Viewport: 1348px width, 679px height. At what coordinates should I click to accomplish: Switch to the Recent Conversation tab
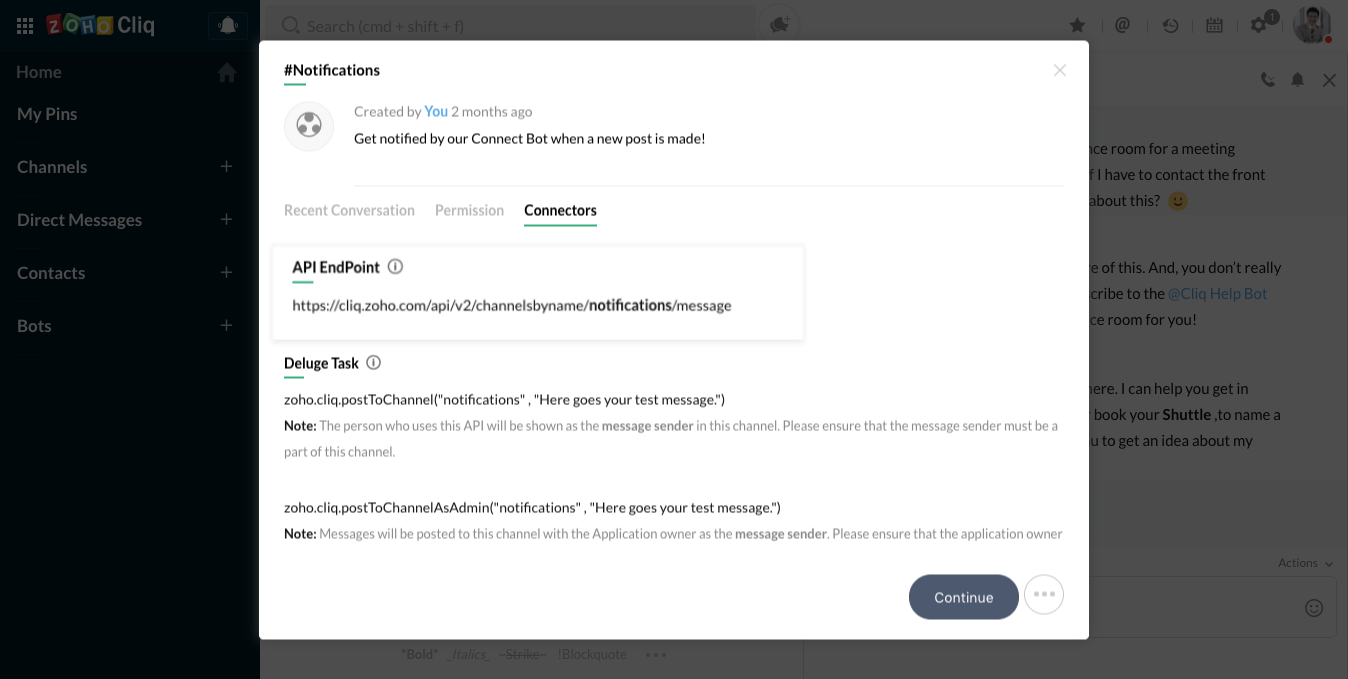[349, 210]
